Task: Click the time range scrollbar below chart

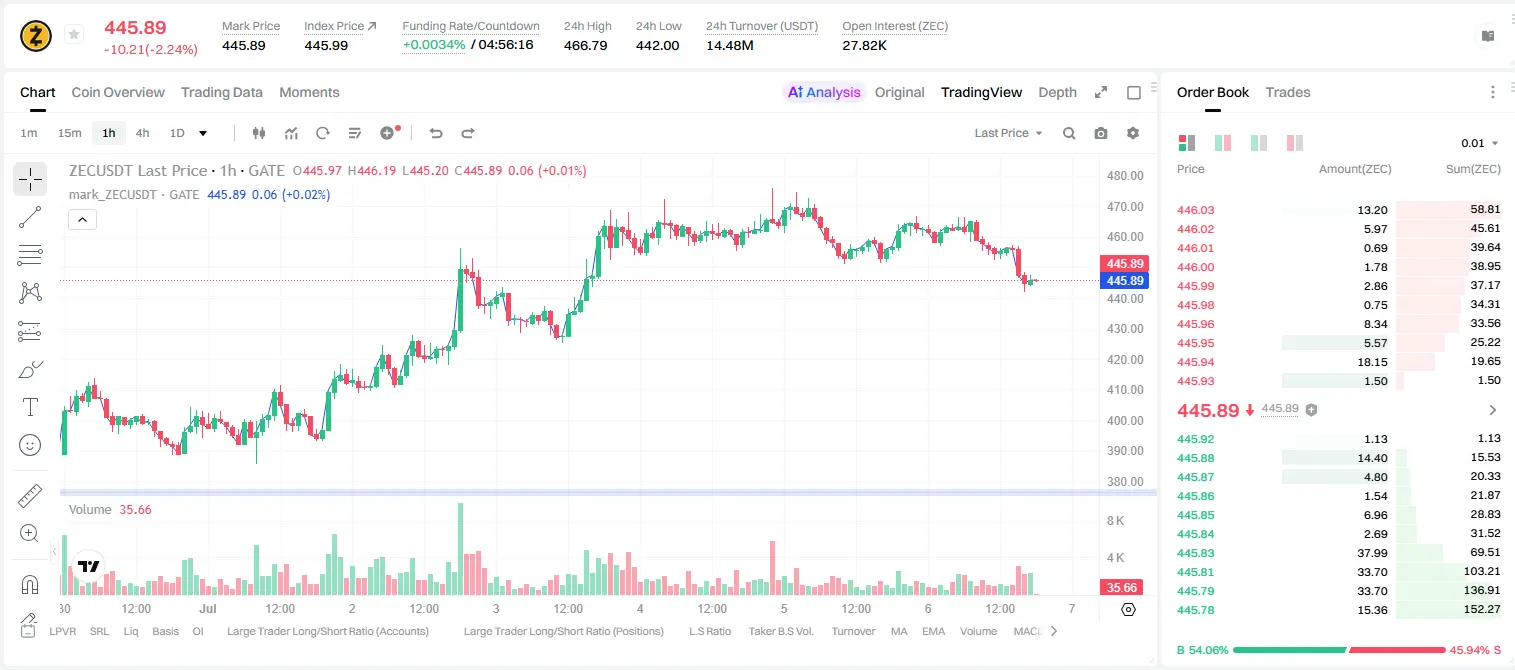Action: click(608, 492)
